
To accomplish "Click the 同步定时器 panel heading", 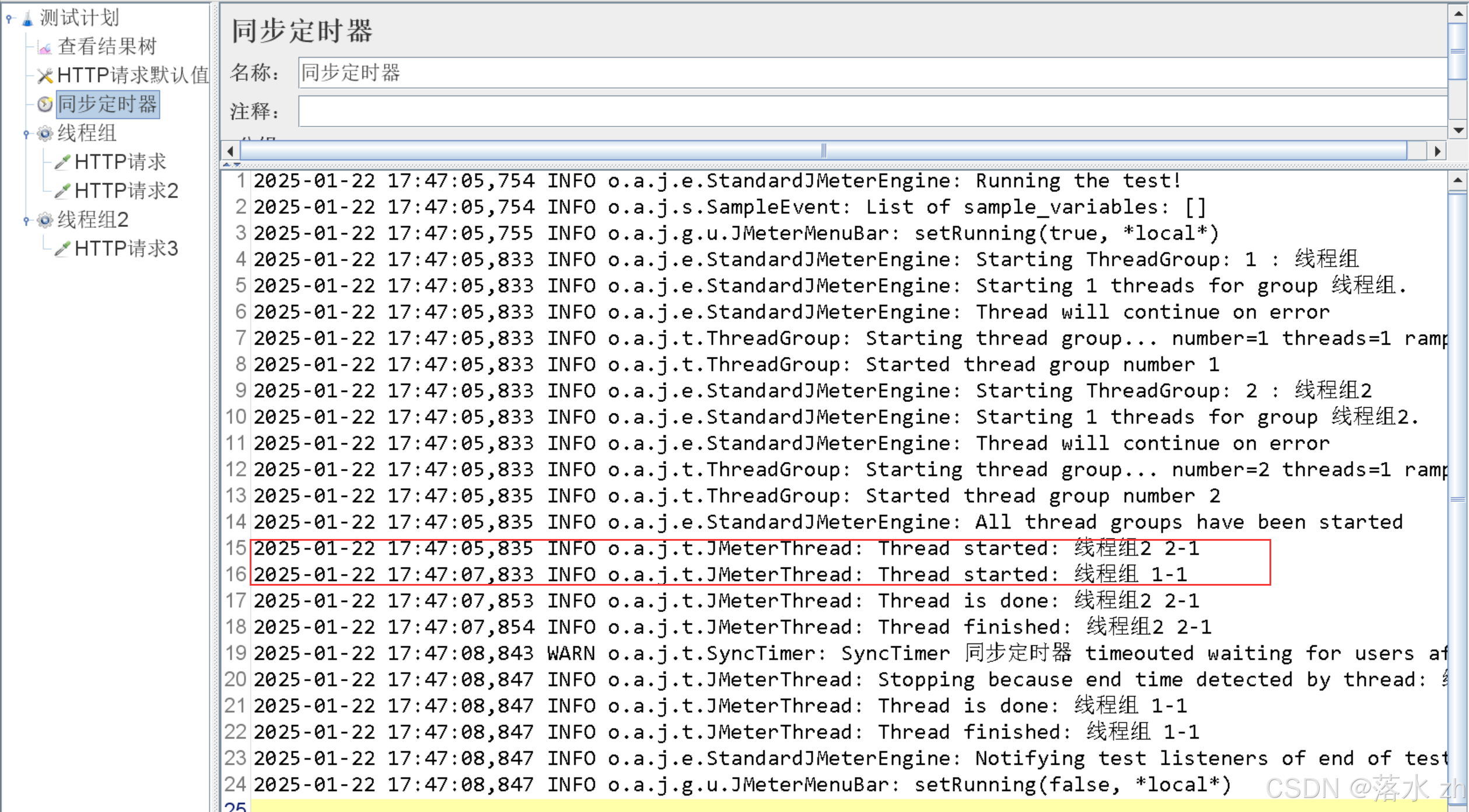I will point(302,30).
